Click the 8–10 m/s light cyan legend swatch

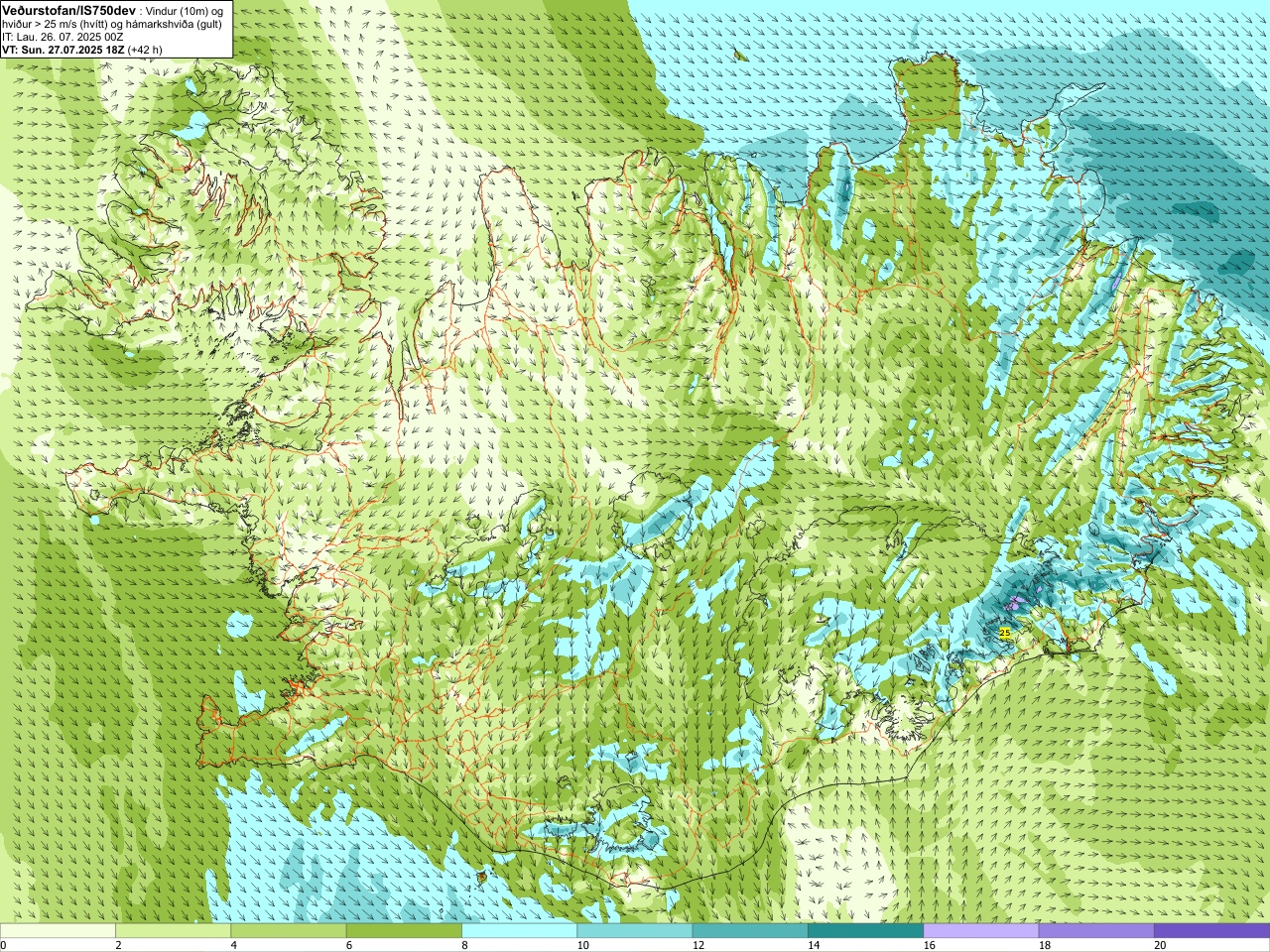coord(519,931)
